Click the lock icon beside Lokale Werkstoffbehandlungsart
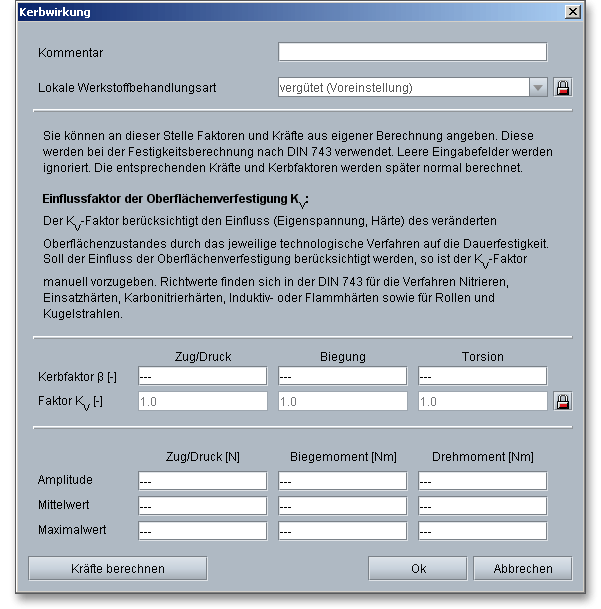This screenshot has width=601, height=609. [x=562, y=87]
